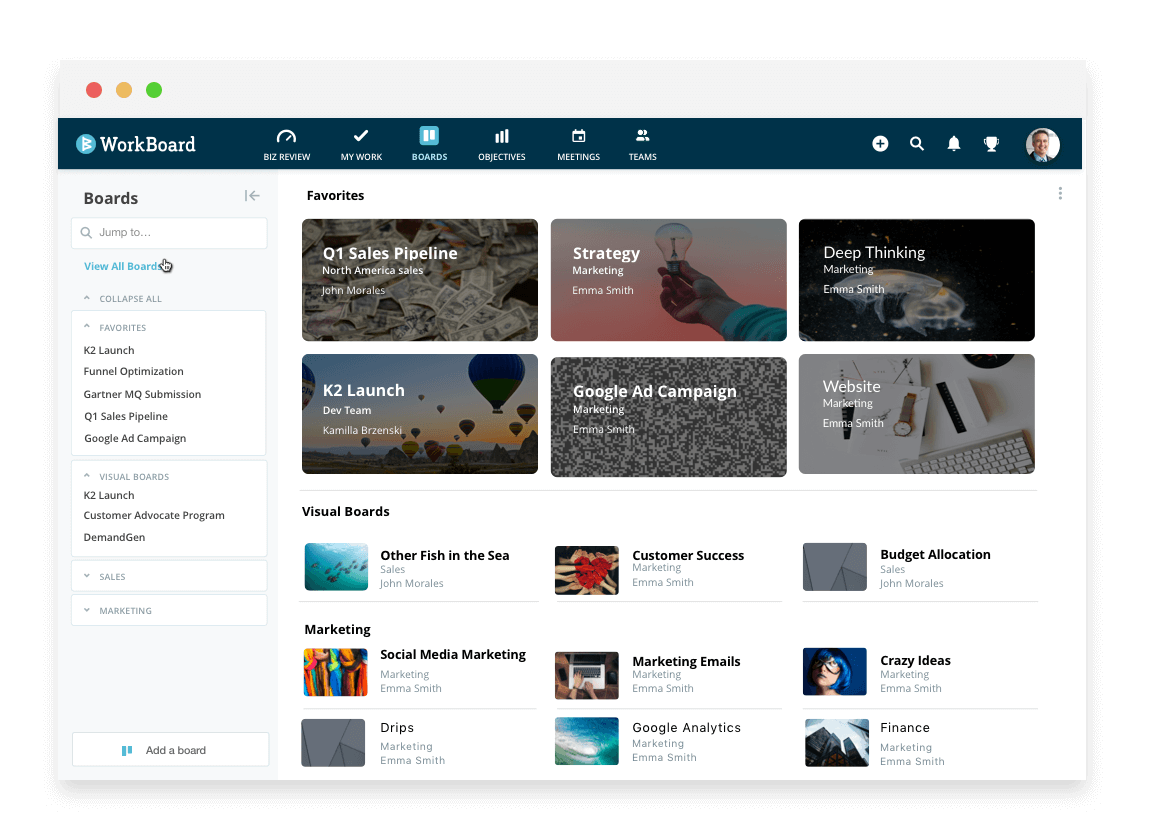Open the Q1 Sales Pipeline board card
Image resolution: width=1160 pixels, height=840 pixels.
click(419, 280)
